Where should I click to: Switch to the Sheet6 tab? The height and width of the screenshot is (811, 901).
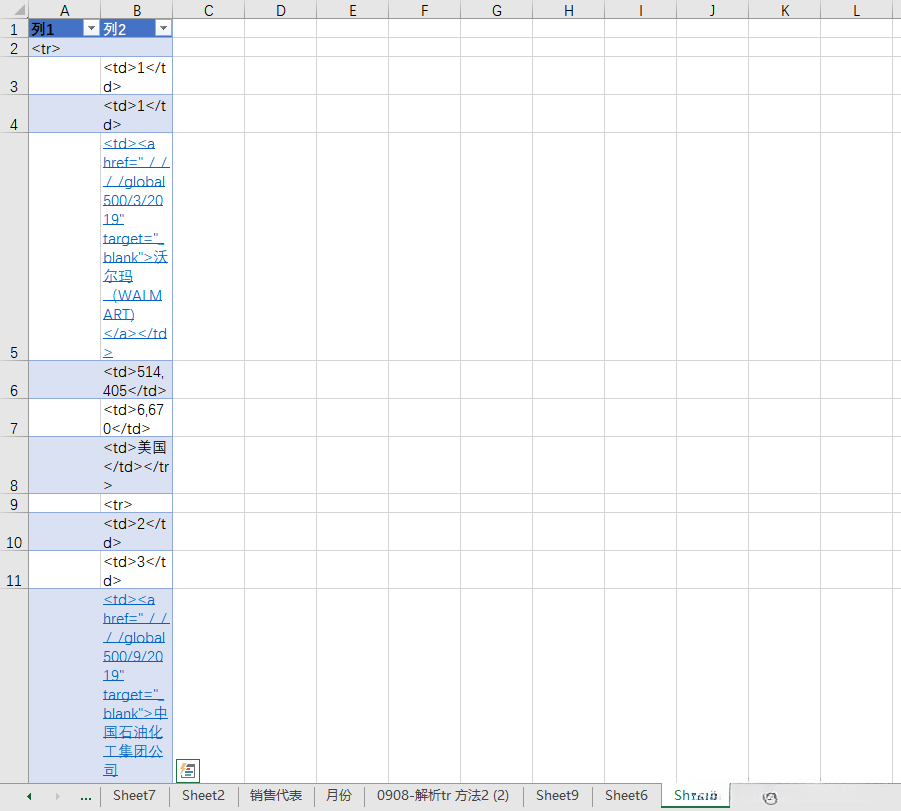click(626, 795)
